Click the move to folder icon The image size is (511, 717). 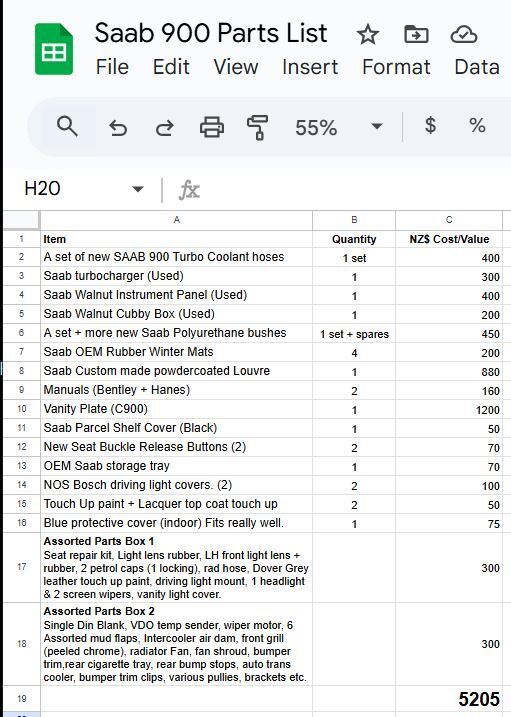tap(416, 34)
